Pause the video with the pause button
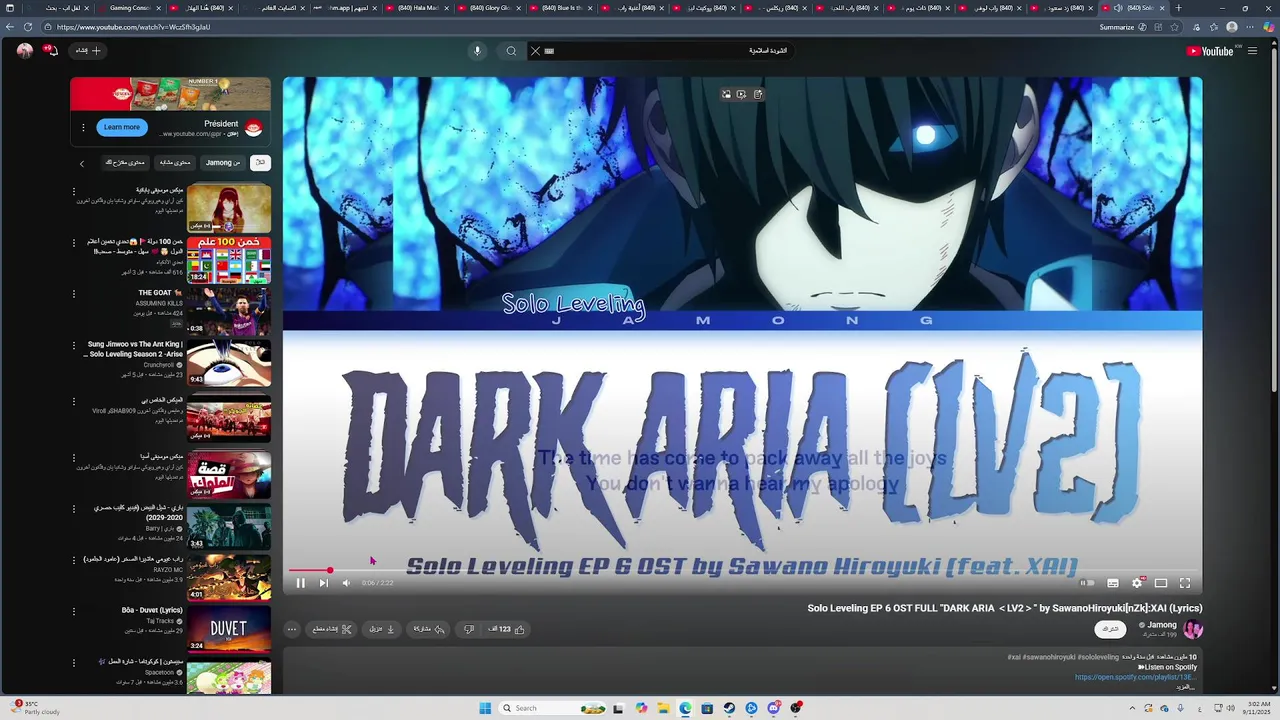 pyautogui.click(x=300, y=583)
